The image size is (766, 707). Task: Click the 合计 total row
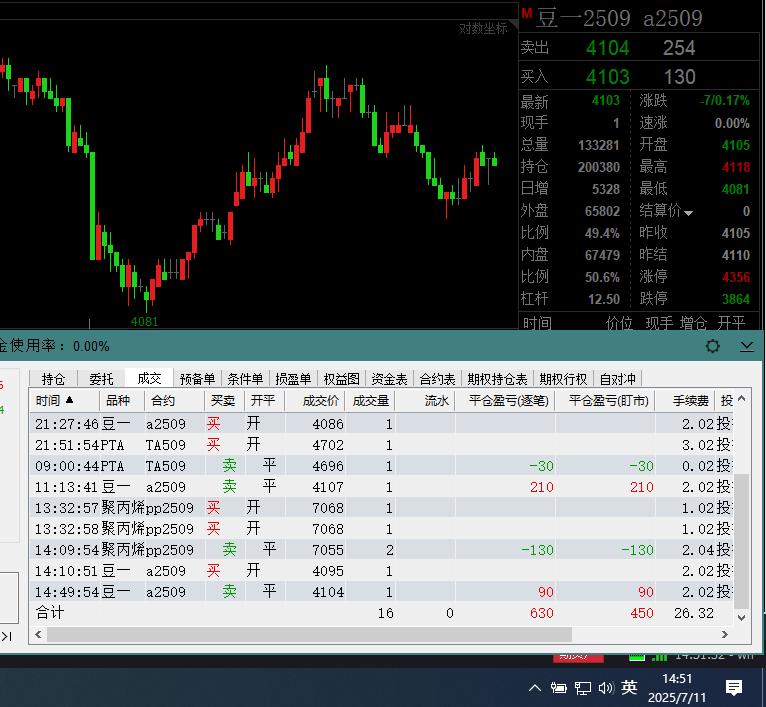click(x=381, y=613)
